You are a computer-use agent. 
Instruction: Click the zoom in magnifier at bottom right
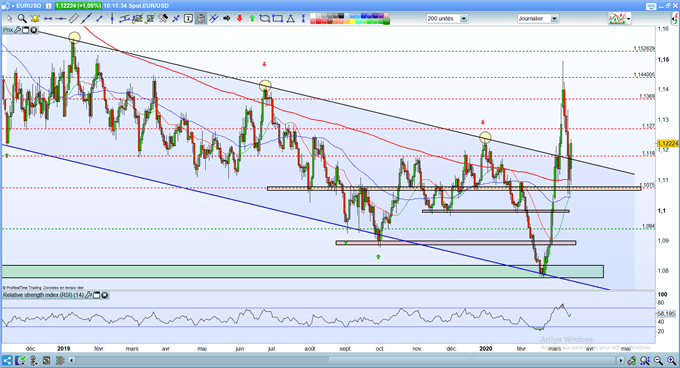(x=672, y=361)
